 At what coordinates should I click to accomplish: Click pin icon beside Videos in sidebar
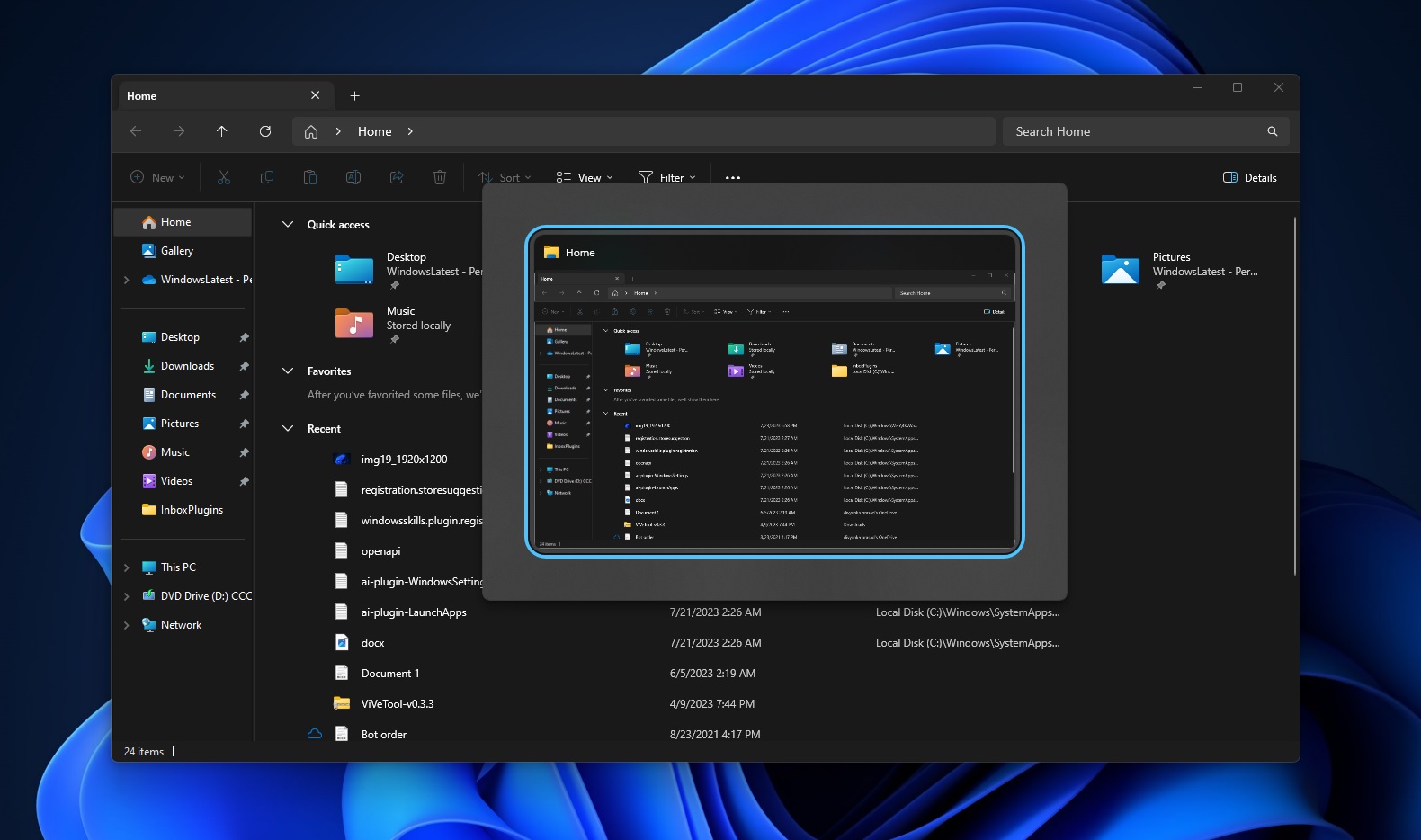pyautogui.click(x=244, y=482)
